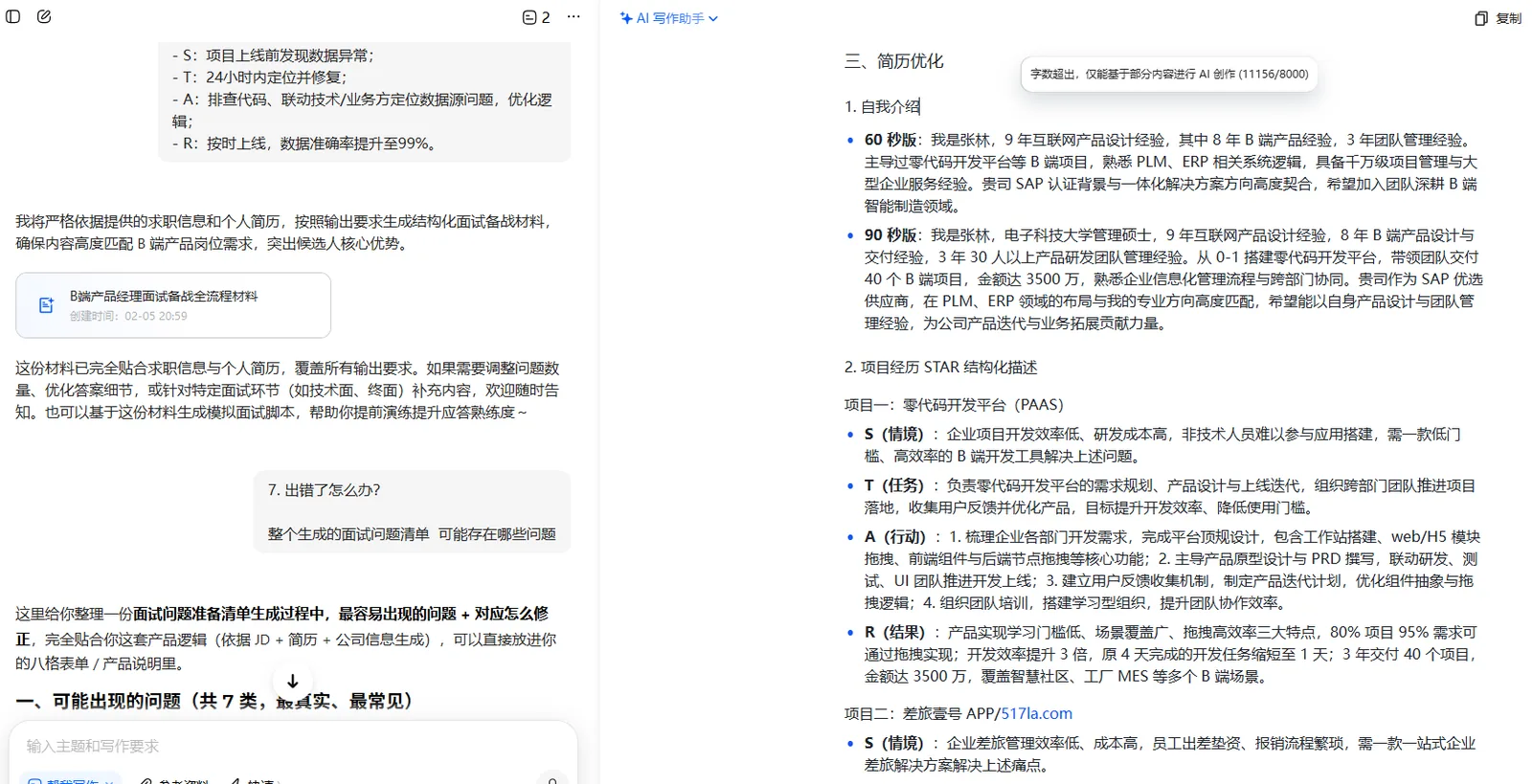Click the 2. 项目经历 STAR 结构化描述 heading

click(x=940, y=368)
